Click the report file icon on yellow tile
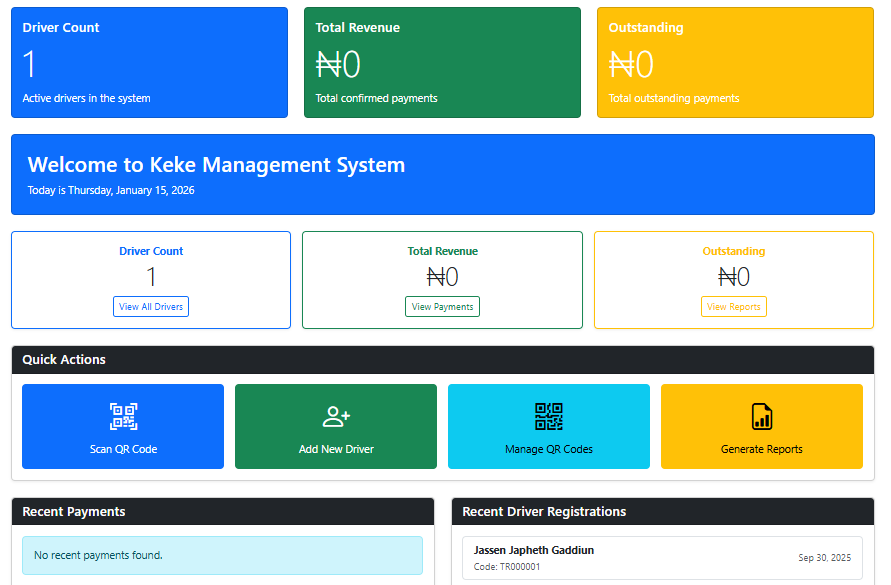Image resolution: width=891 pixels, height=585 pixels. click(x=761, y=416)
